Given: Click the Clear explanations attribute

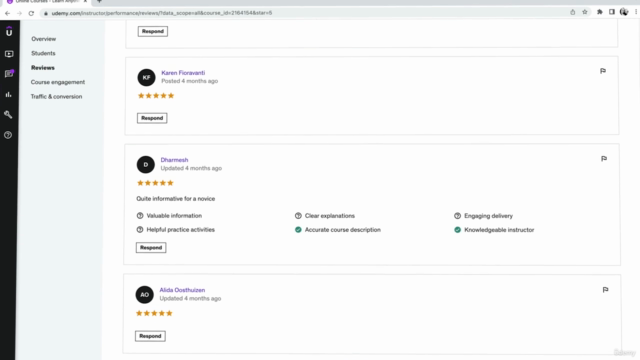Looking at the screenshot, I should pos(325,216).
